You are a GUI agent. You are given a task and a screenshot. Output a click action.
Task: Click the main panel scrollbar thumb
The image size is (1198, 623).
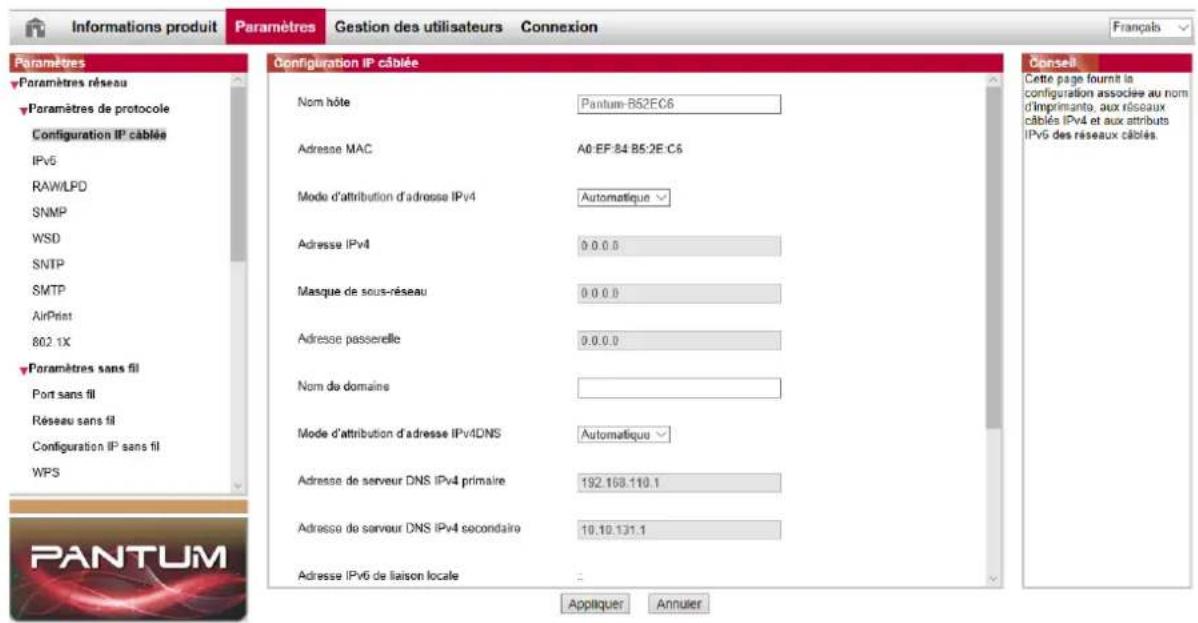point(993,258)
